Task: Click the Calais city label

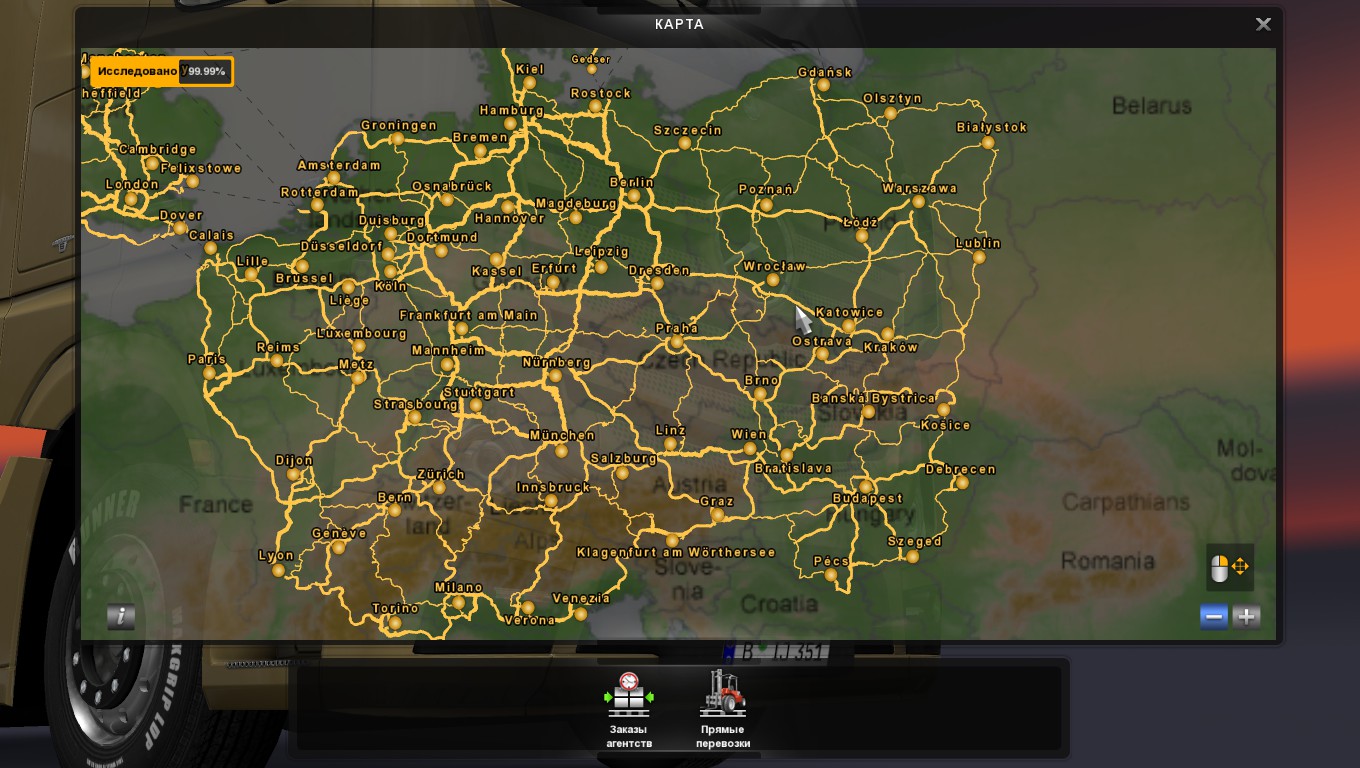Action: coord(211,236)
